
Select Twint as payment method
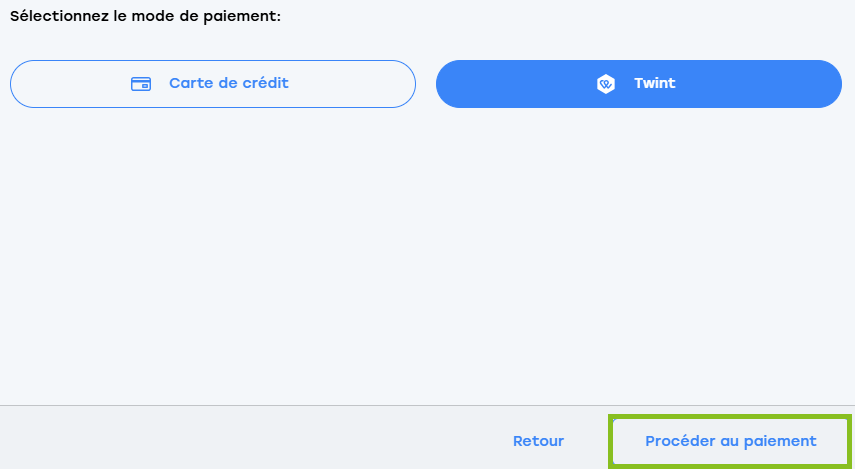click(639, 84)
